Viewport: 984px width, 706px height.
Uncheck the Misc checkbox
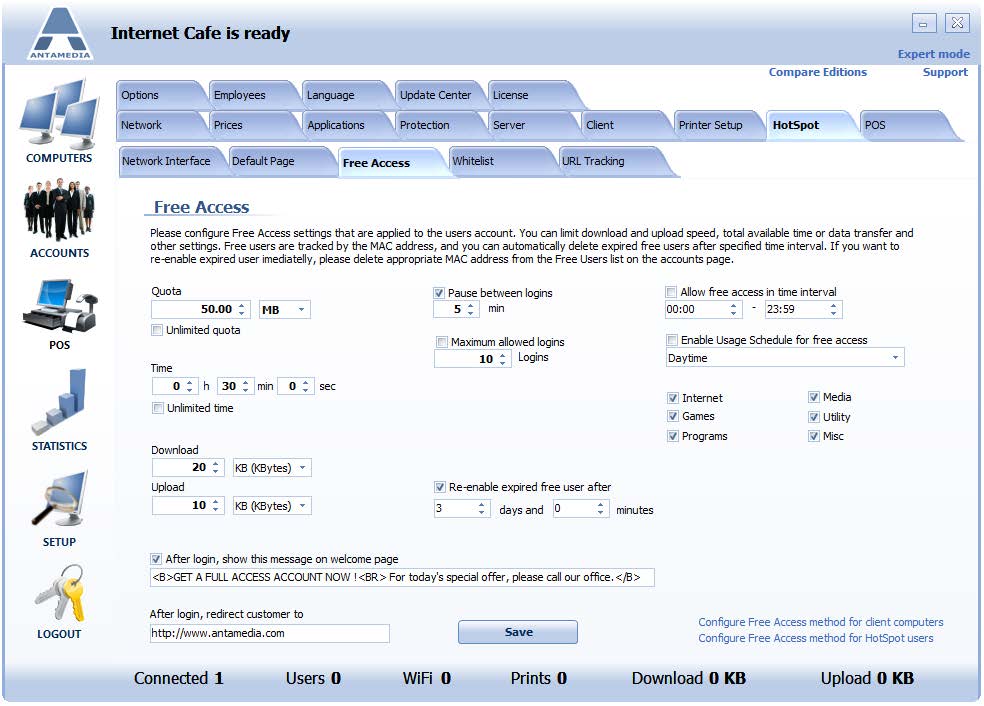point(814,436)
